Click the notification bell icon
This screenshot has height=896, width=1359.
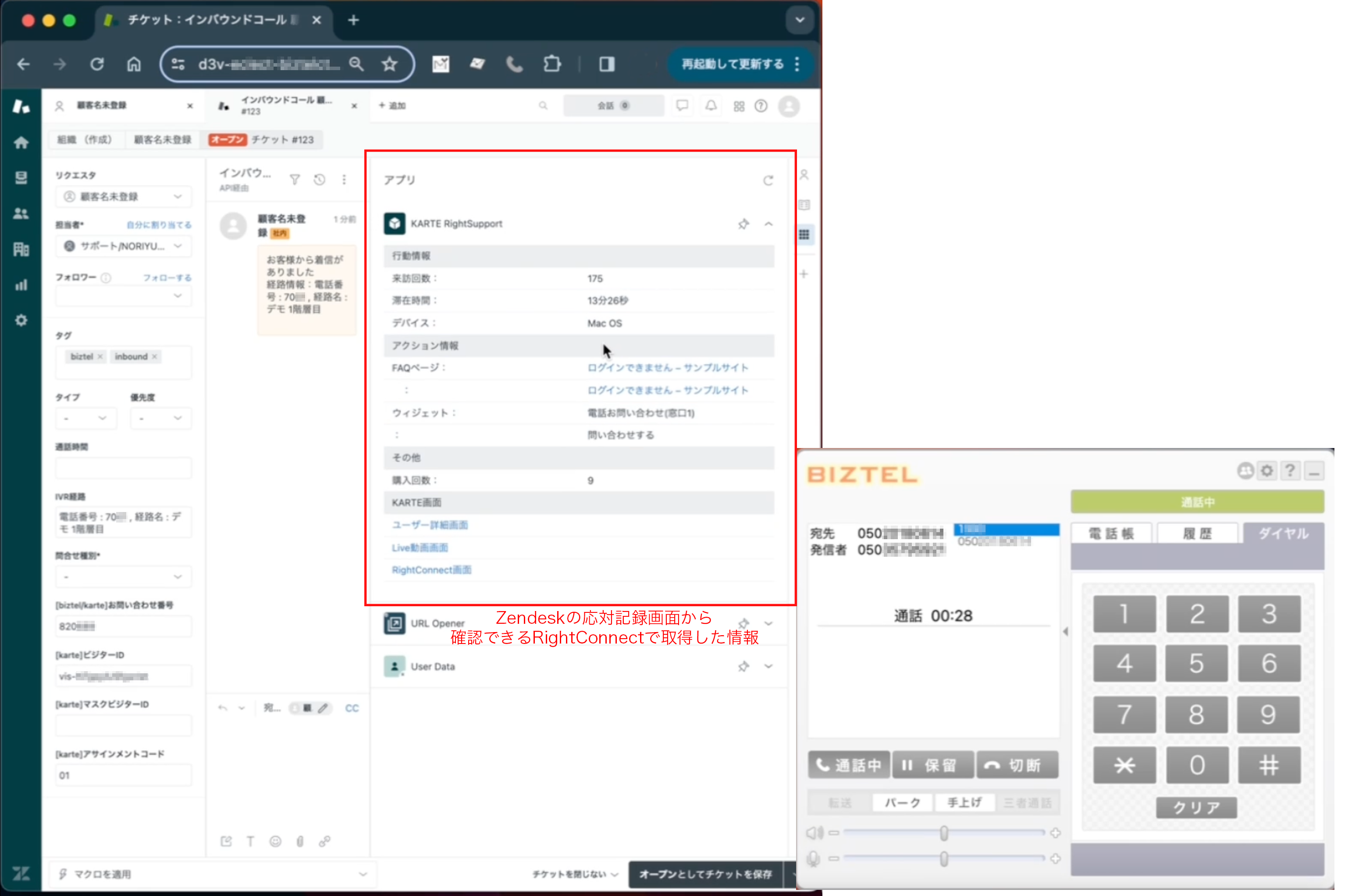pos(710,106)
